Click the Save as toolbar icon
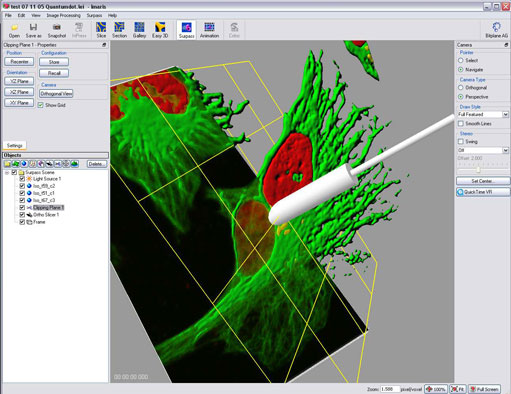This screenshot has height=394, width=511. point(33,30)
